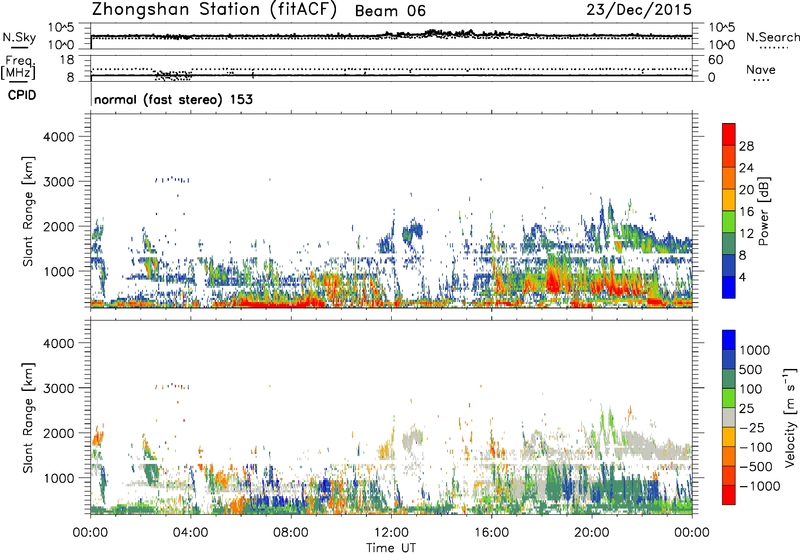Click the '20:00' time axis tick
Screen dimensions: 800x554
[592, 533]
